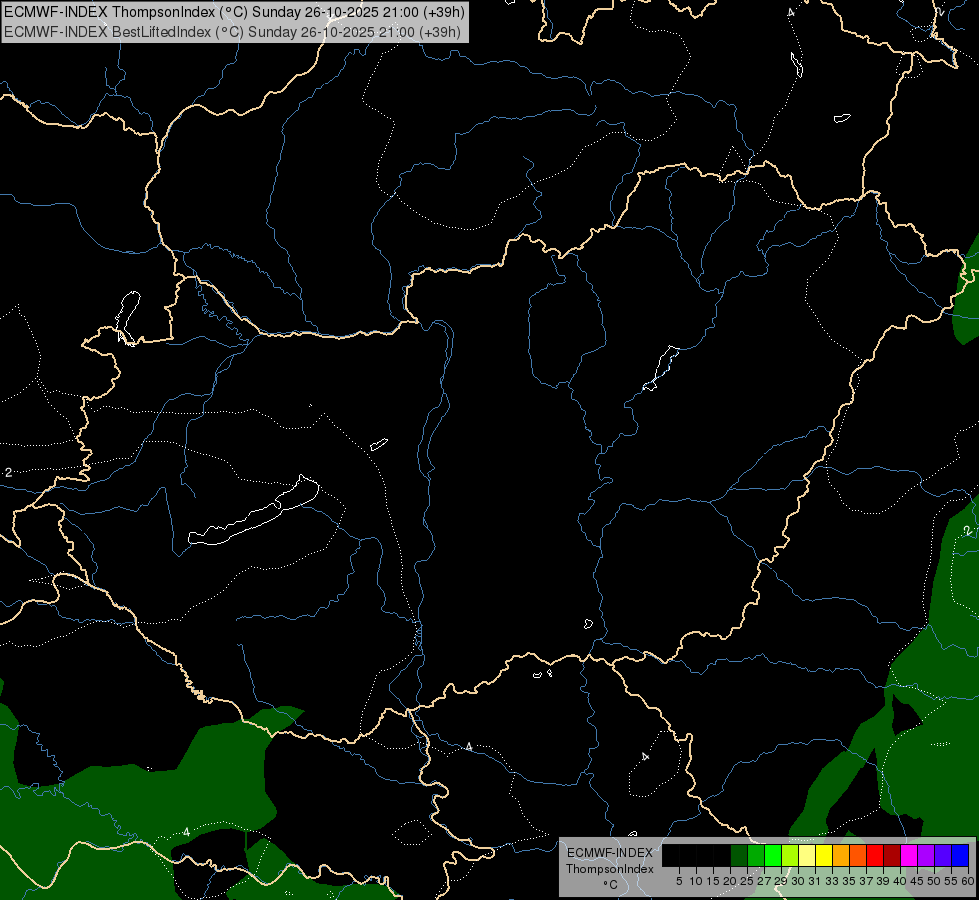Click the dark green 20-25 legend swatch
This screenshot has width=979, height=900.
click(739, 855)
